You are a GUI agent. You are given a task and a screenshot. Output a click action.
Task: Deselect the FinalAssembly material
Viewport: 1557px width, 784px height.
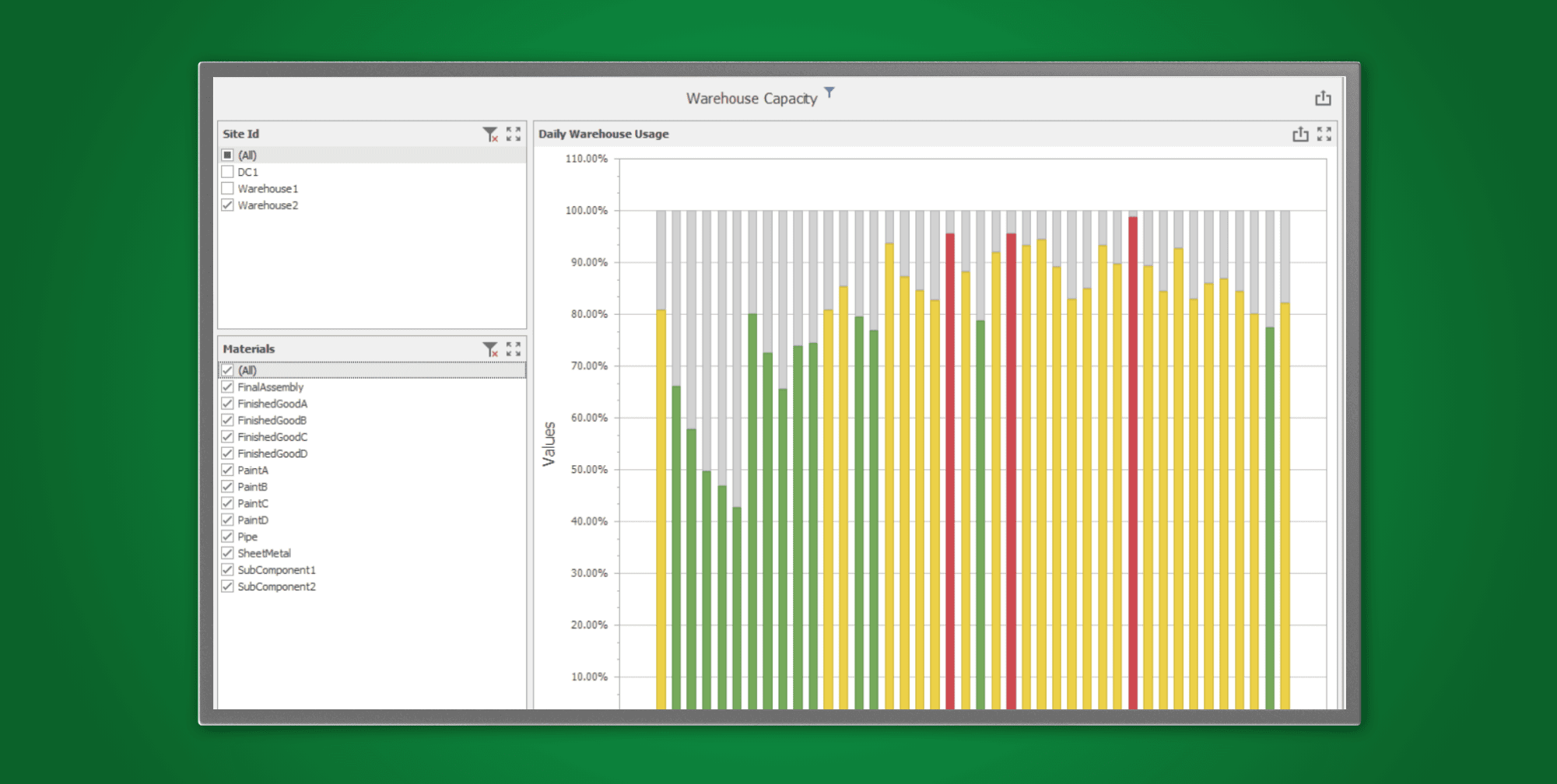coord(227,387)
